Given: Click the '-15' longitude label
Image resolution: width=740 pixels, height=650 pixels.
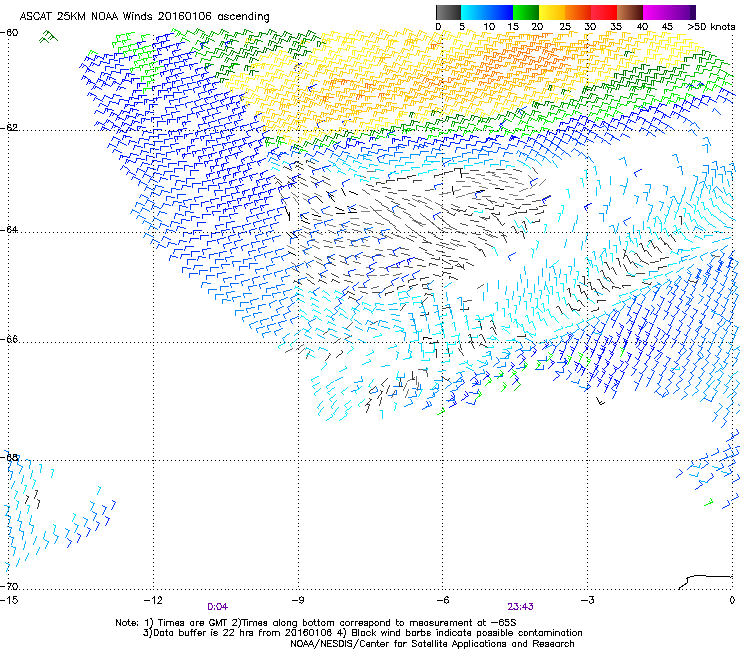Looking at the screenshot, I should (x=9, y=600).
